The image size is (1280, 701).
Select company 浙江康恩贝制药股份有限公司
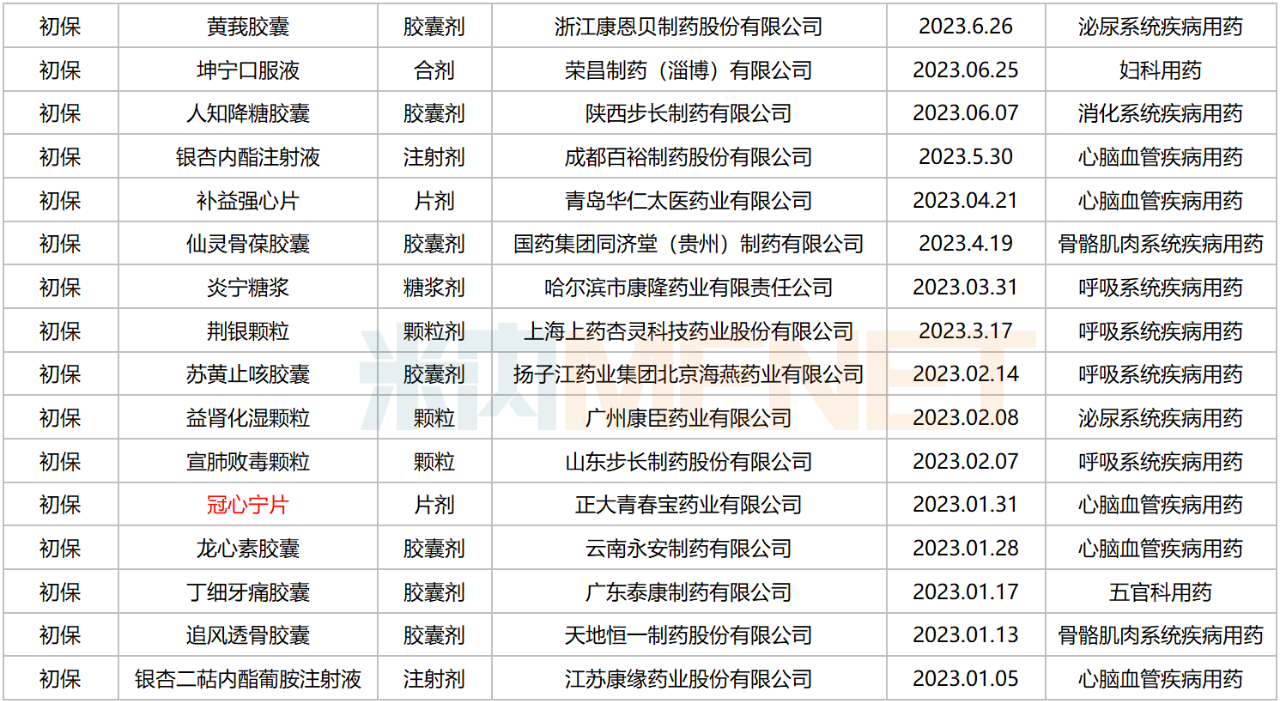click(688, 27)
